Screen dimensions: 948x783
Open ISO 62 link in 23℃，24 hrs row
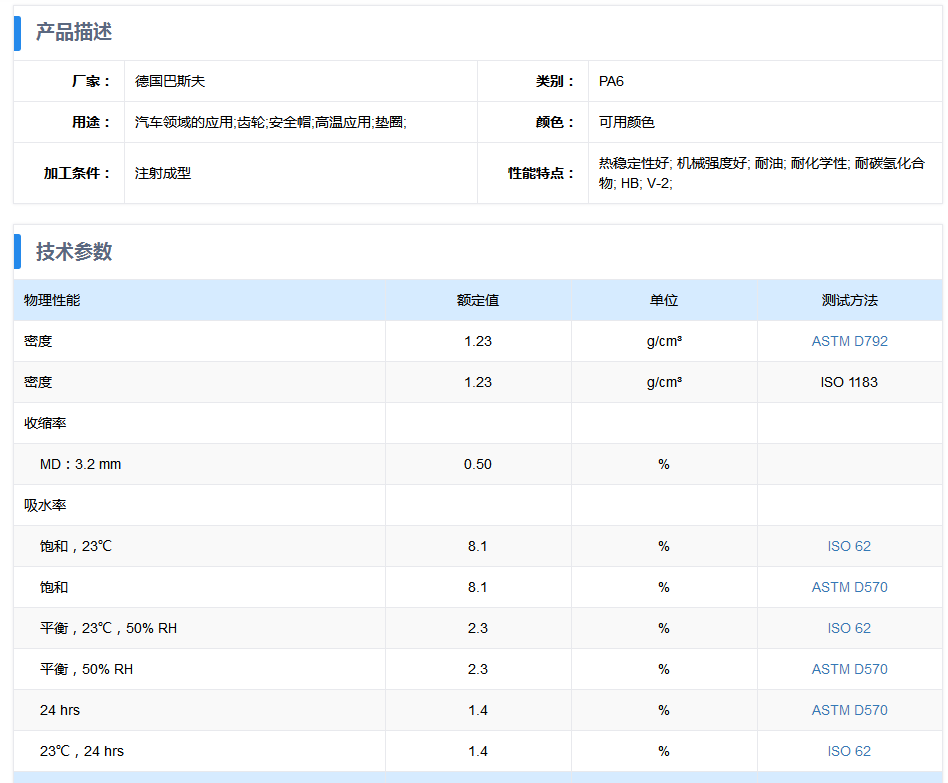point(849,751)
